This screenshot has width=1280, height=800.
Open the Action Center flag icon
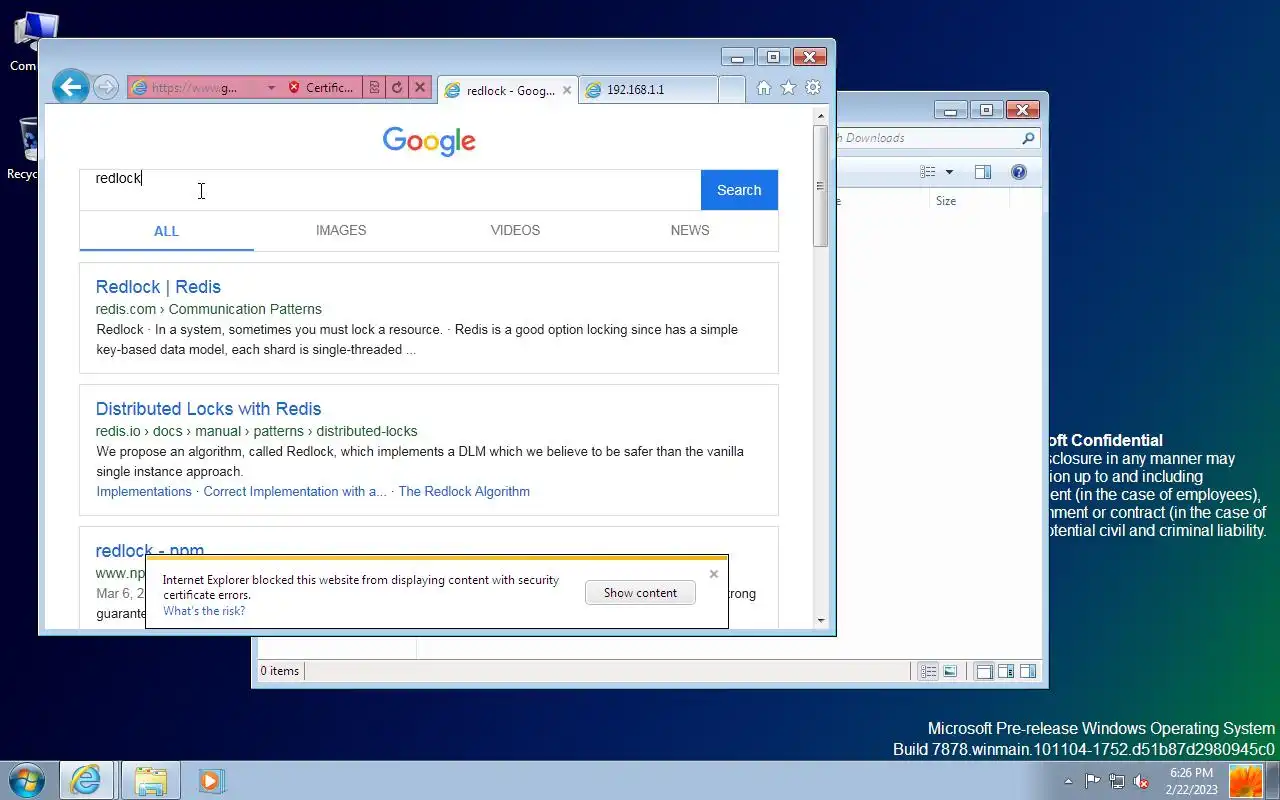pyautogui.click(x=1093, y=781)
